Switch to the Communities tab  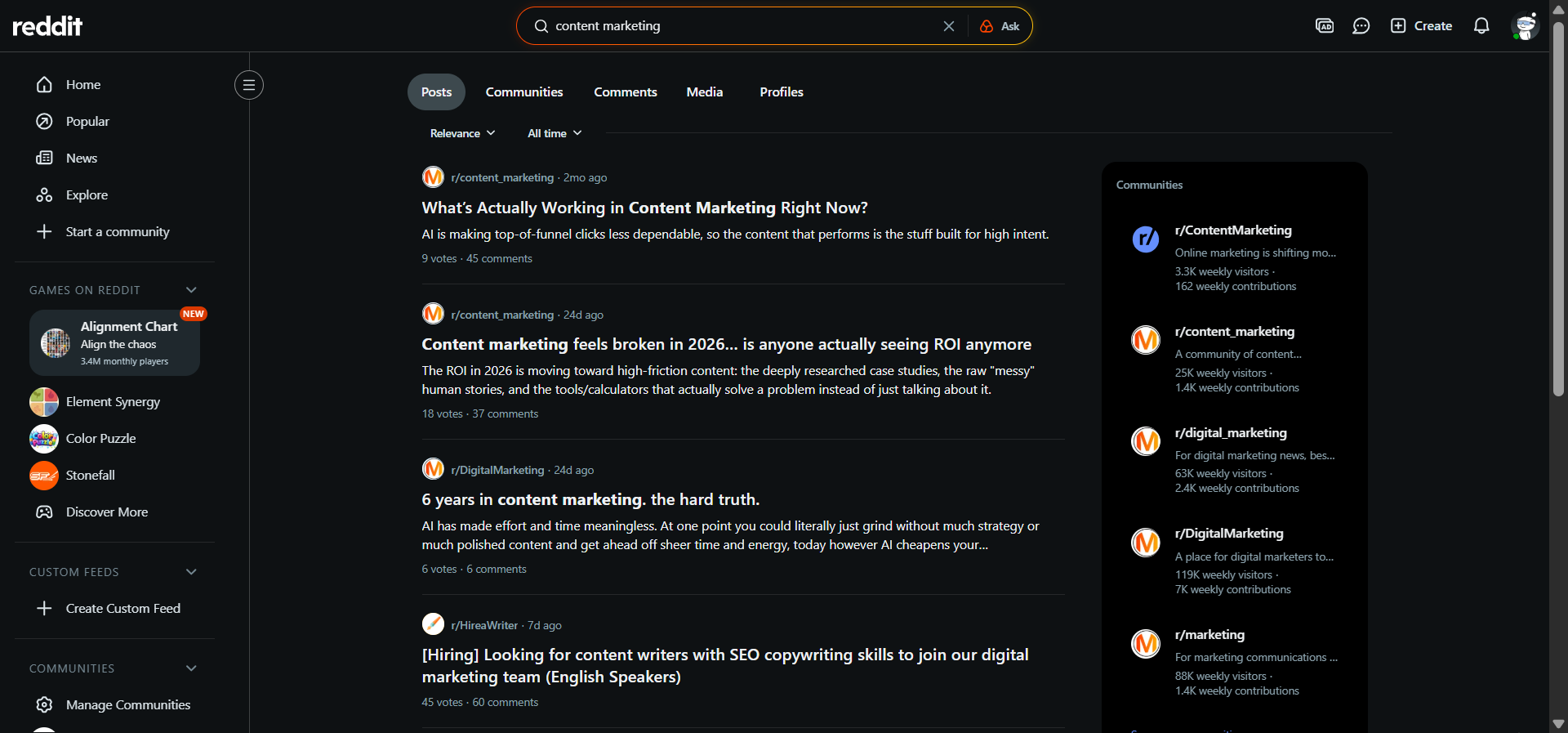(x=524, y=92)
